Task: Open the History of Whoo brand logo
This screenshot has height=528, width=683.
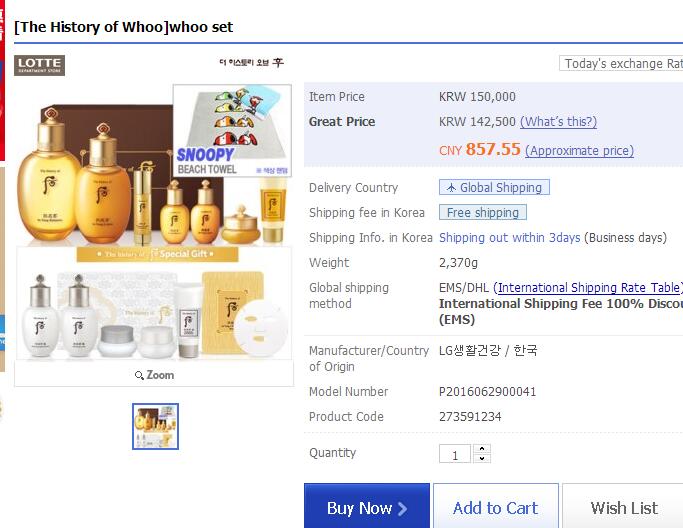Action: pyautogui.click(x=251, y=62)
